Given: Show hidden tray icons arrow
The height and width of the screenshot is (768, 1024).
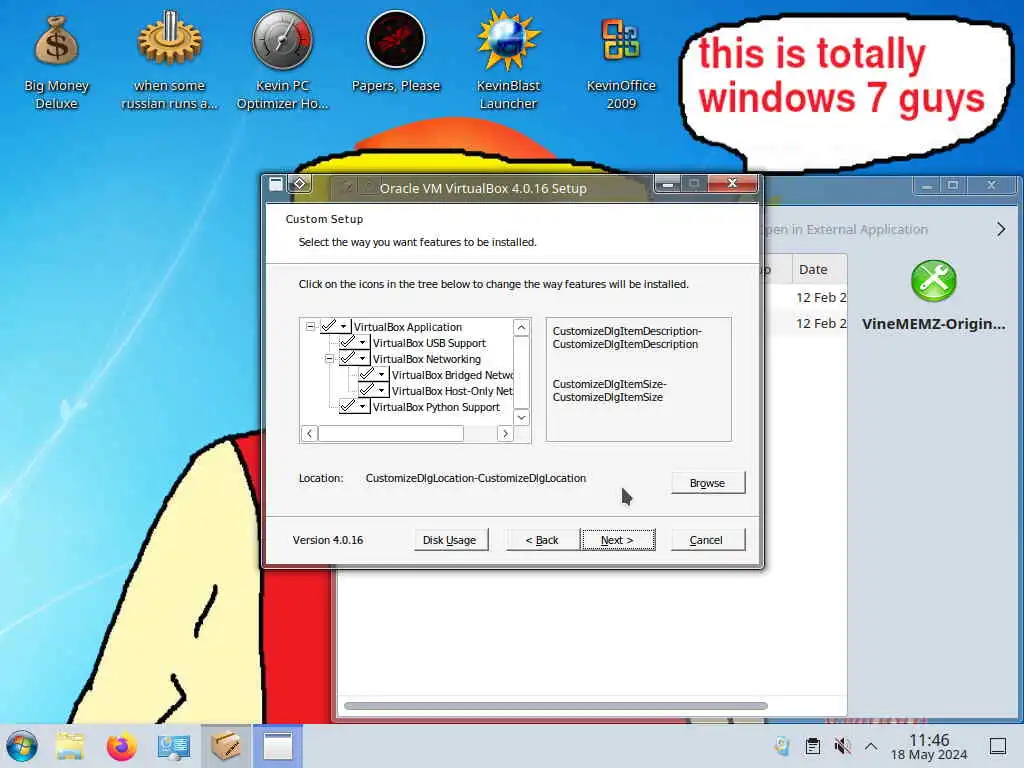Looking at the screenshot, I should point(871,746).
